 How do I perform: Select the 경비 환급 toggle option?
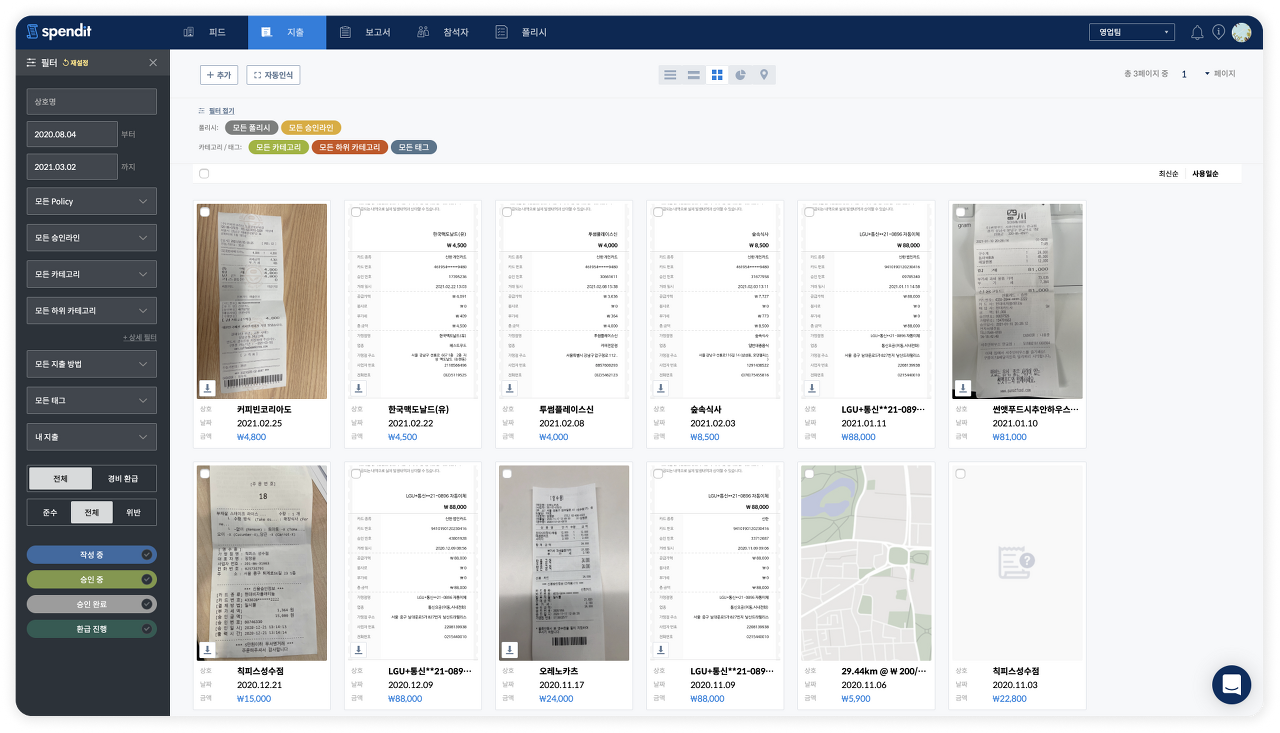click(x=124, y=478)
